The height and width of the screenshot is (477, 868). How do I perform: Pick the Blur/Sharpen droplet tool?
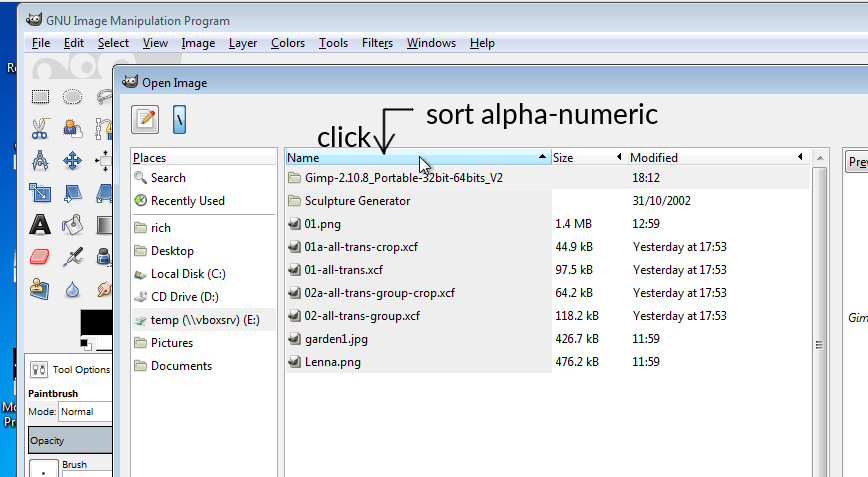coord(72,289)
